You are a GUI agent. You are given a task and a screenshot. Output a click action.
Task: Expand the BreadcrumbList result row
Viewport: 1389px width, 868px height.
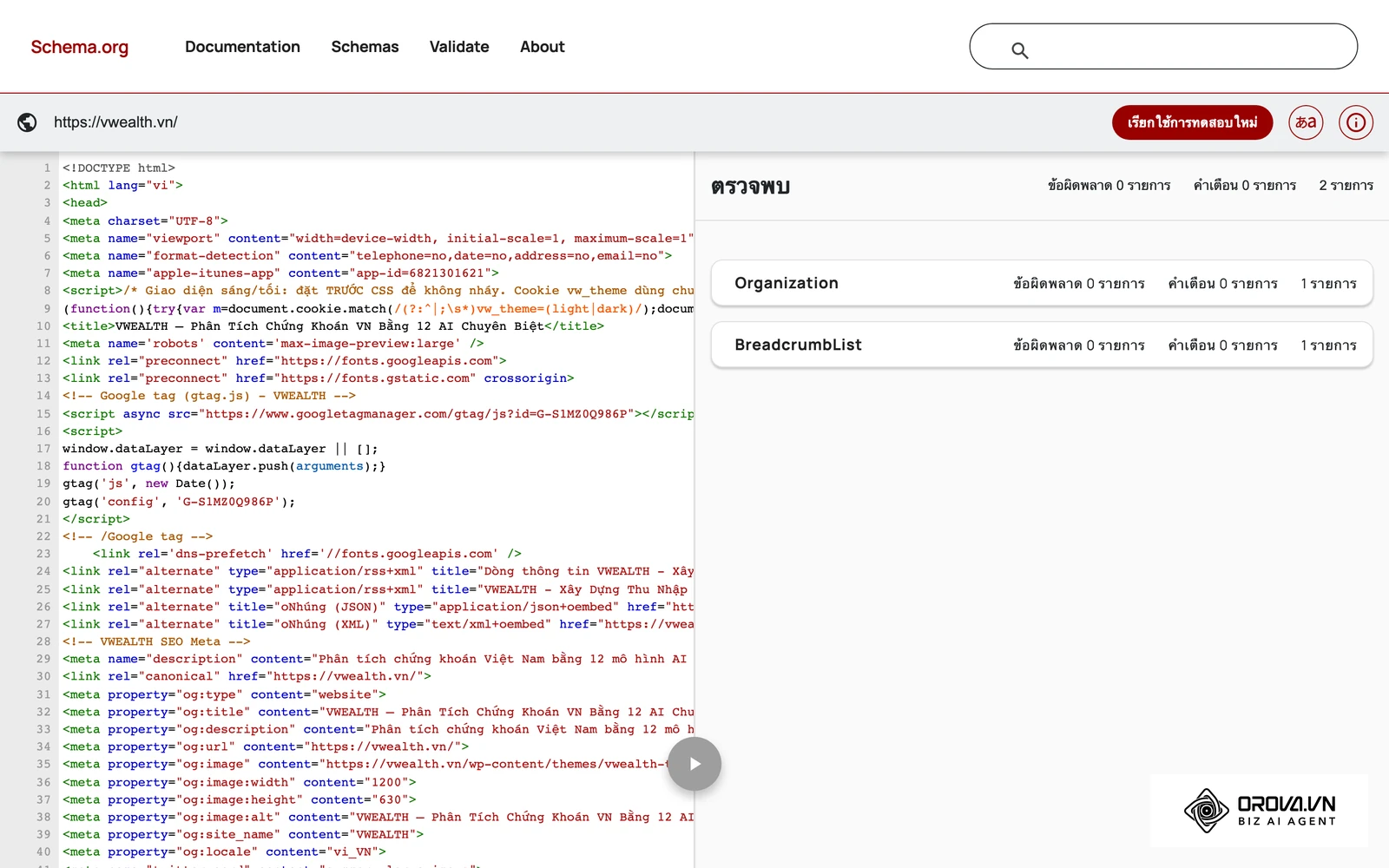point(1042,345)
